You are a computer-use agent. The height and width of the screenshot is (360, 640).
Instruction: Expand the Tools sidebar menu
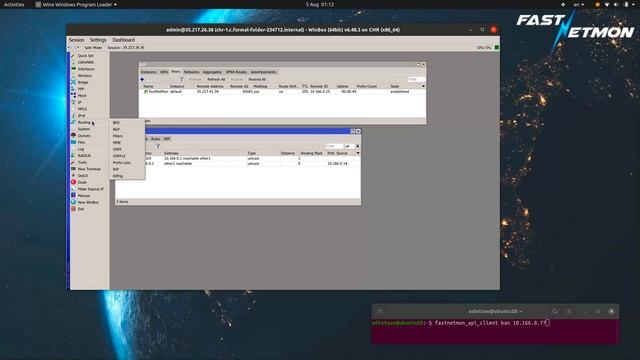point(82,162)
